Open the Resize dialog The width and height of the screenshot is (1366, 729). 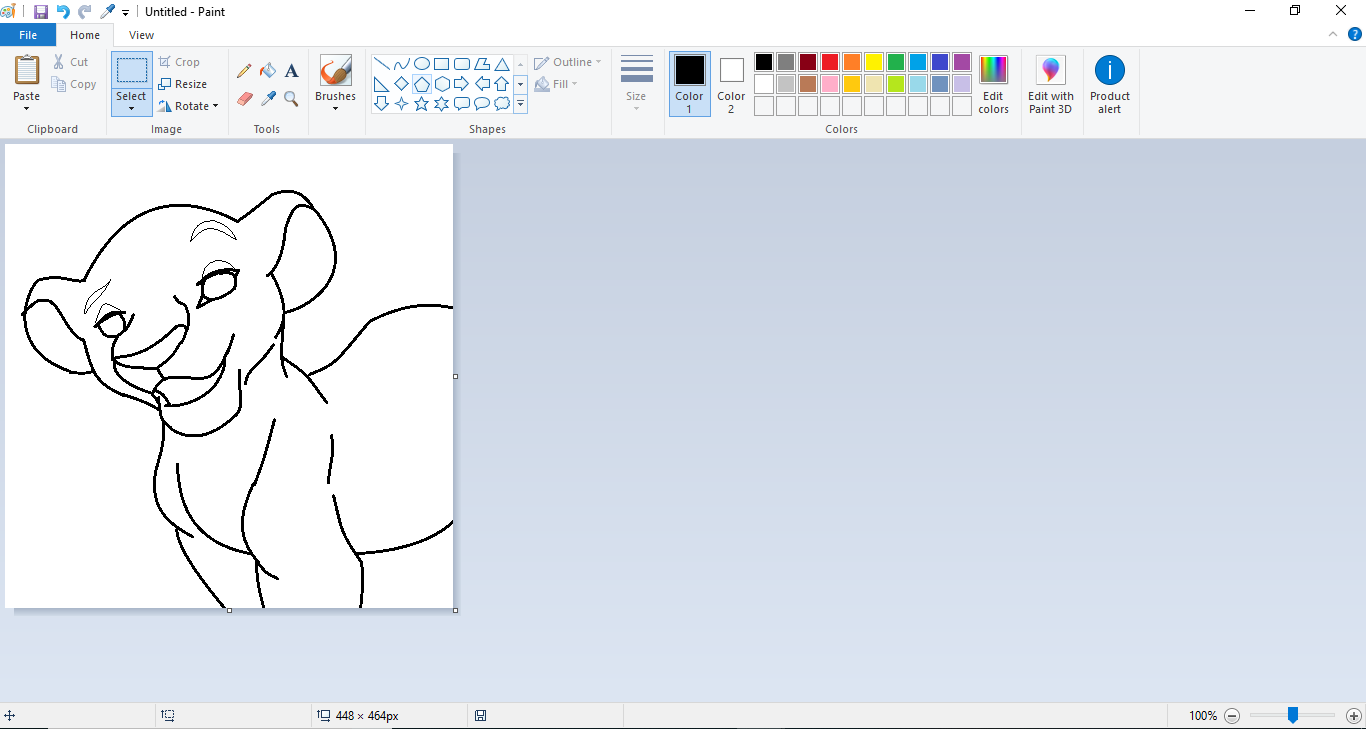click(x=182, y=84)
